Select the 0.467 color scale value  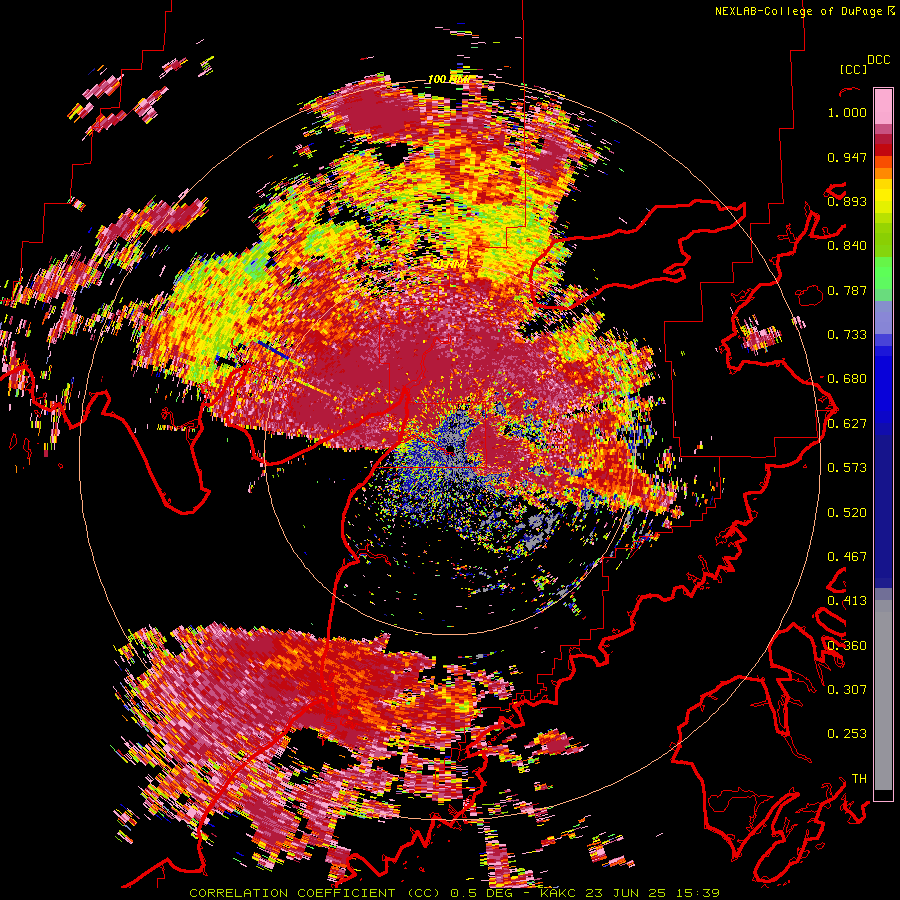[x=847, y=557]
